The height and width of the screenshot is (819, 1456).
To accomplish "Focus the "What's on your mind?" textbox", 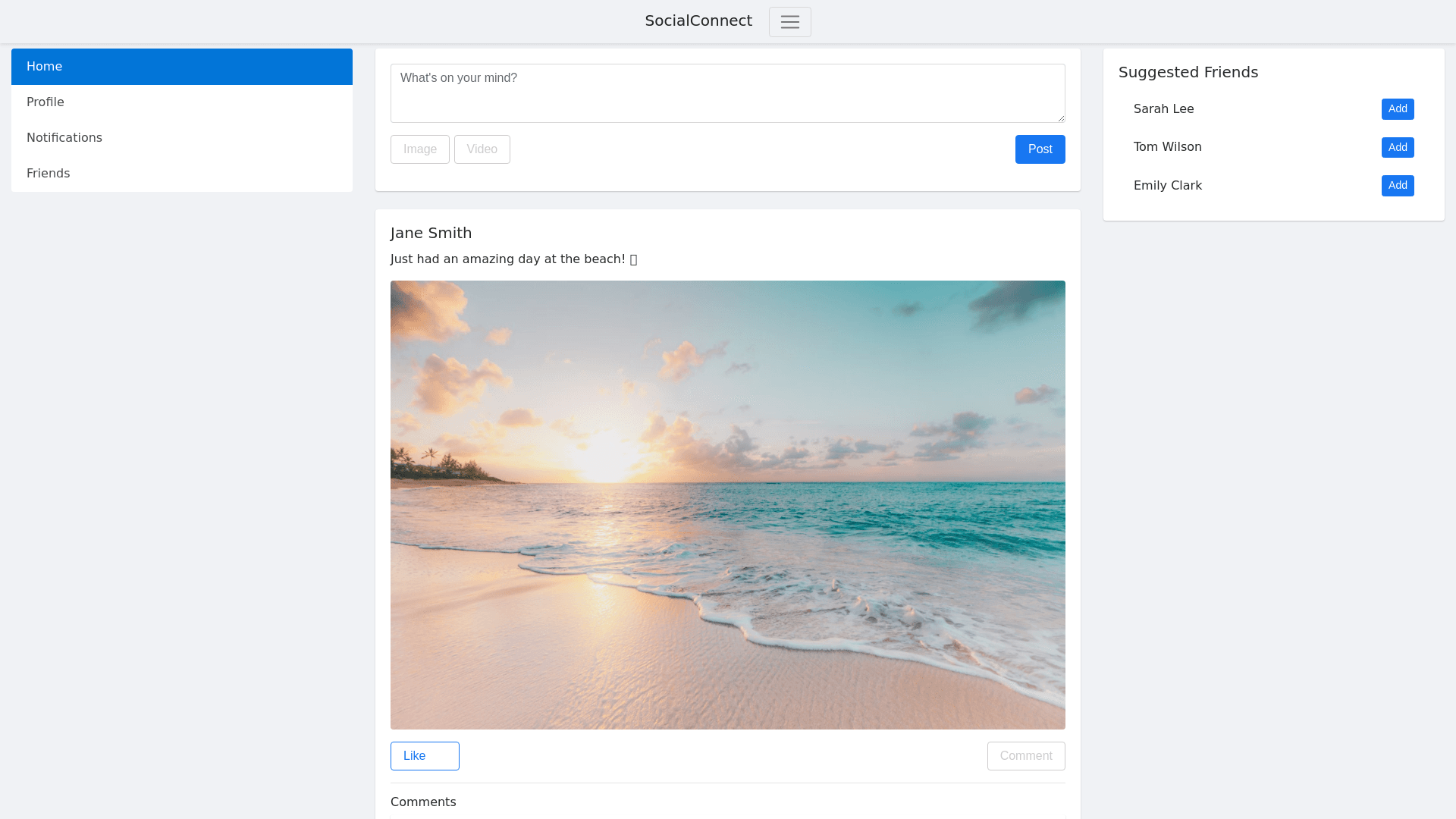I will [x=727, y=93].
